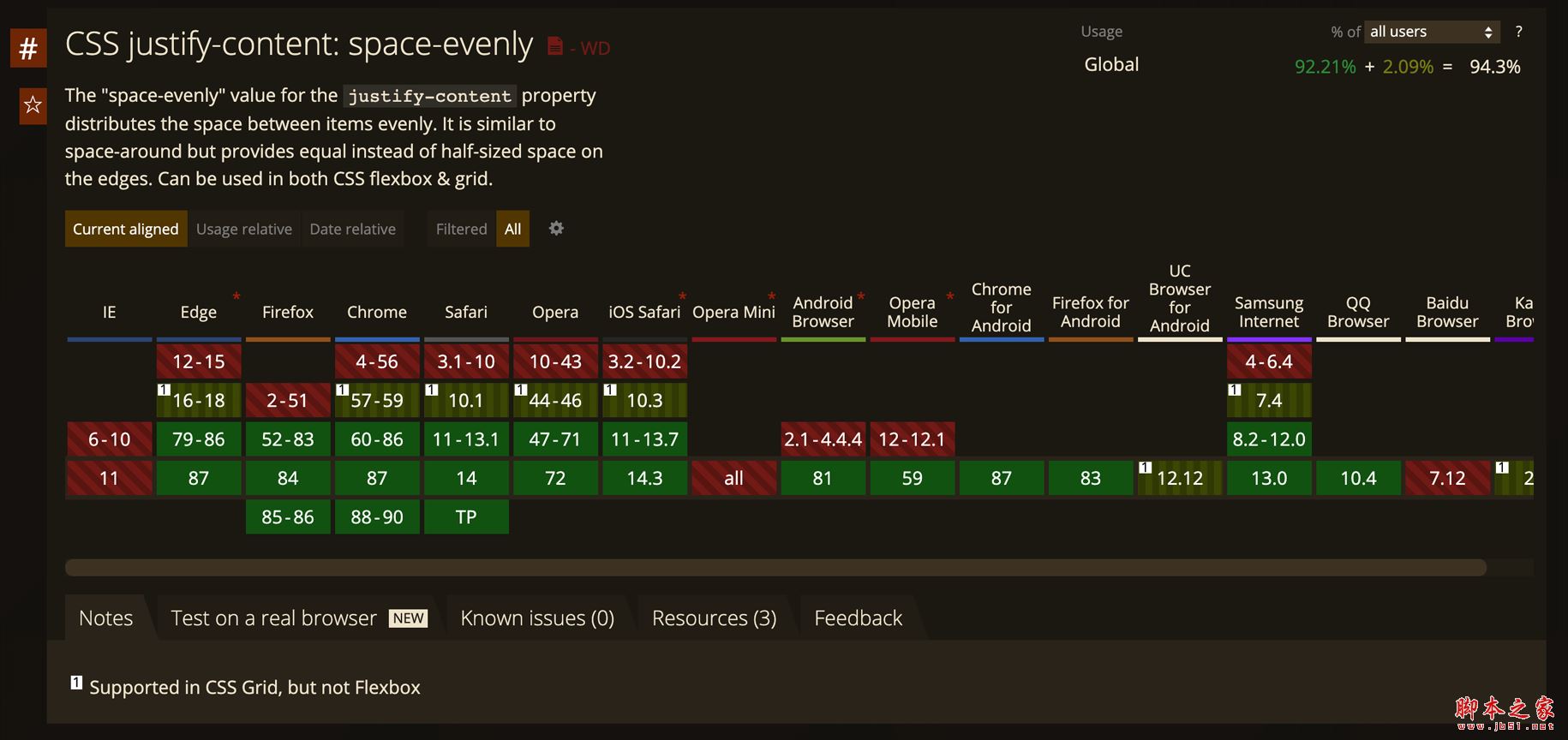Click the UC Browser for Android header
The width and height of the screenshot is (1568, 740).
click(x=1180, y=298)
